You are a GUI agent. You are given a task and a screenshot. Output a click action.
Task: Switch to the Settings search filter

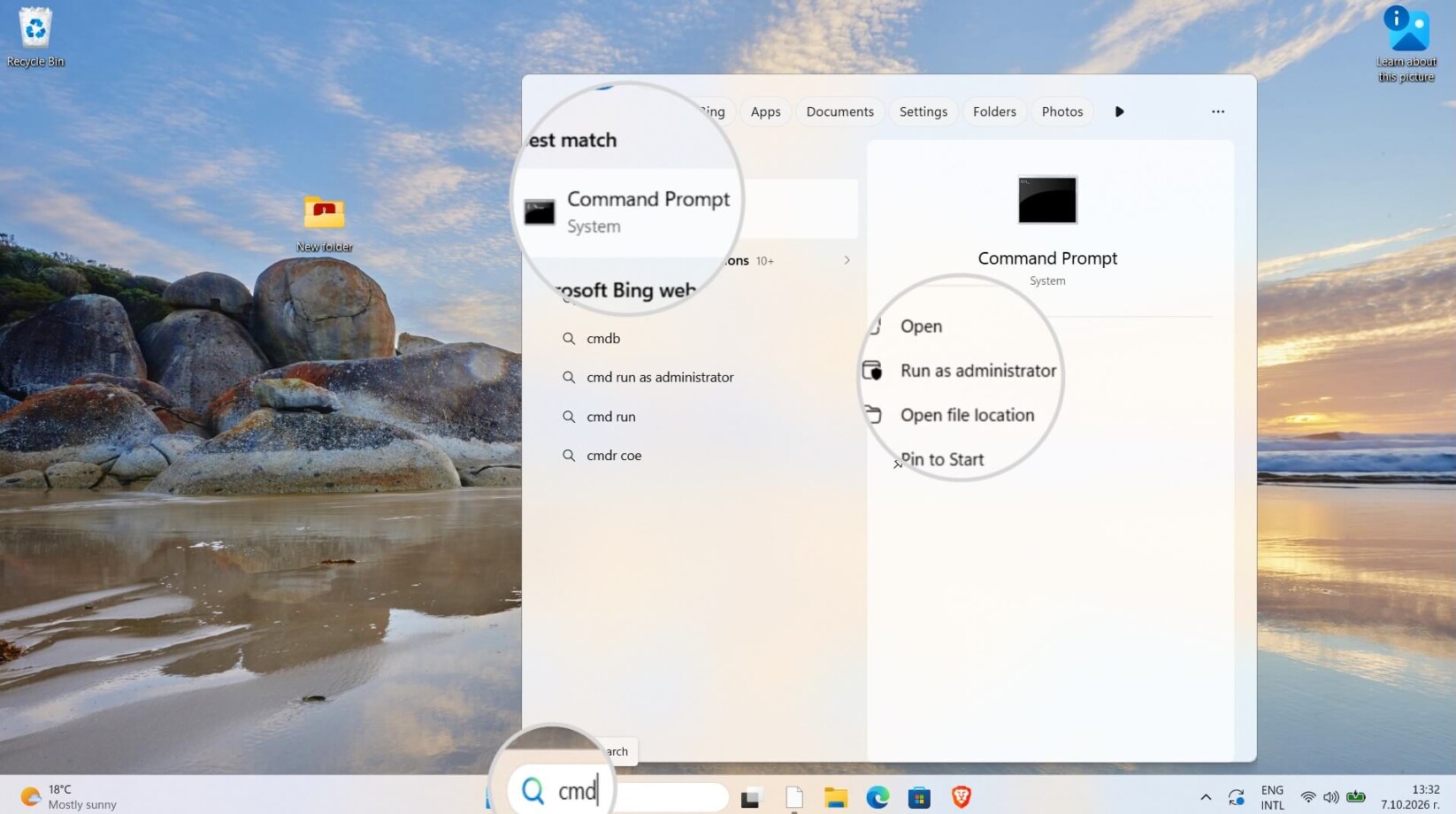click(923, 111)
